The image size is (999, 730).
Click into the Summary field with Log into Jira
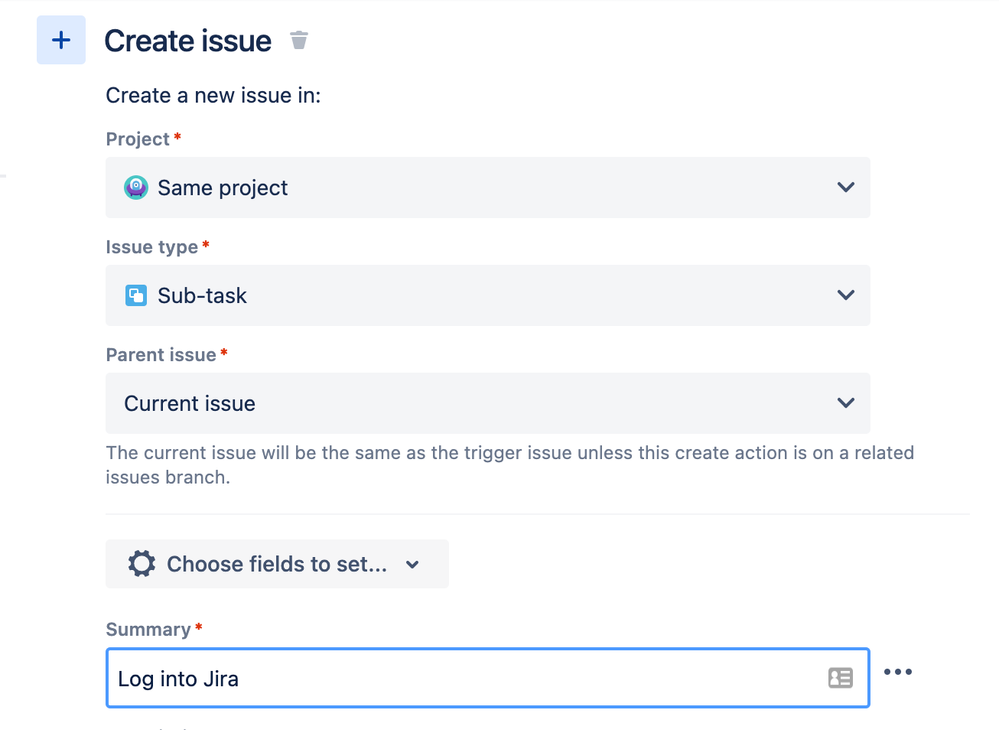point(488,678)
